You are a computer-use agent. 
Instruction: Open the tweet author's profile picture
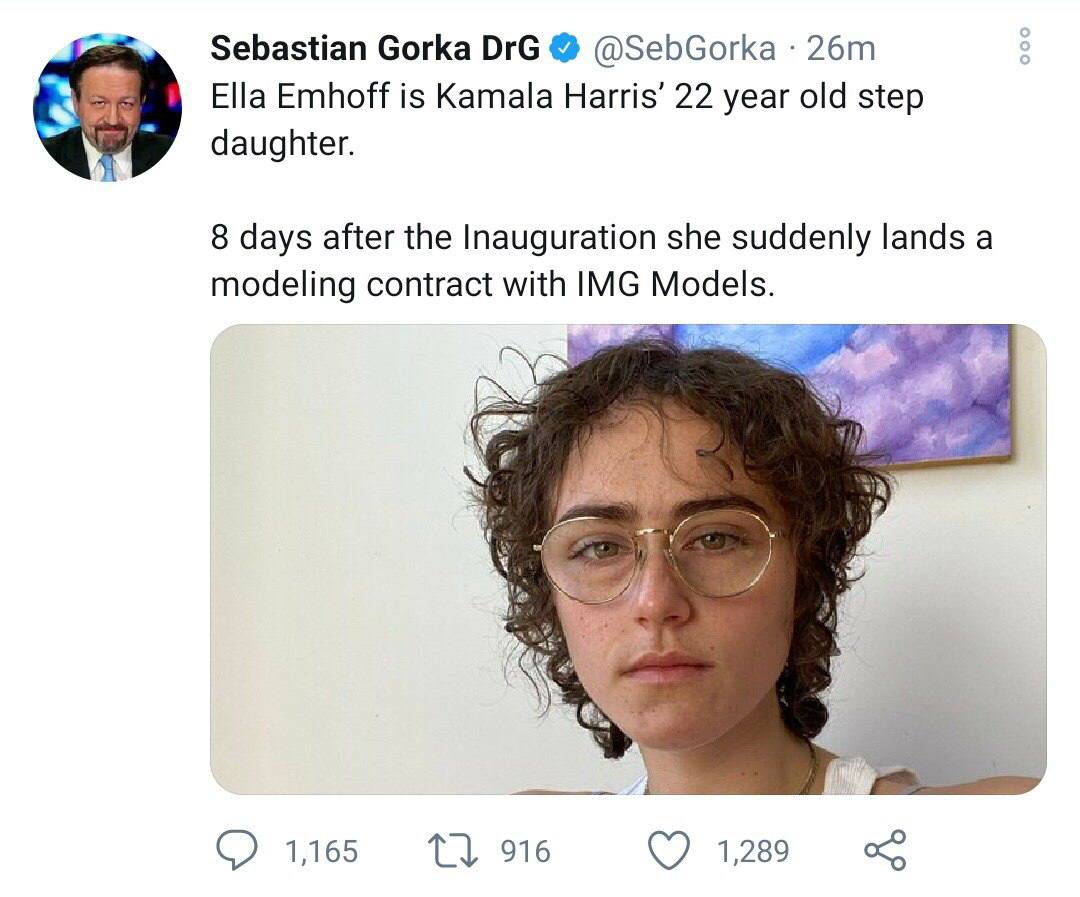[x=108, y=108]
